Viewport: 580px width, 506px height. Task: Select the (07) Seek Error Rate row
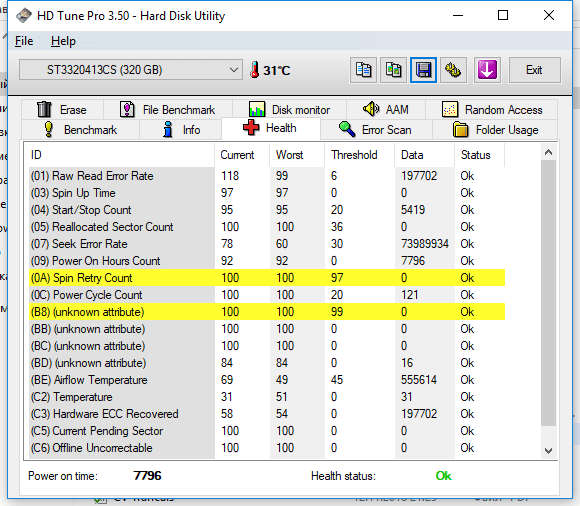pos(267,244)
